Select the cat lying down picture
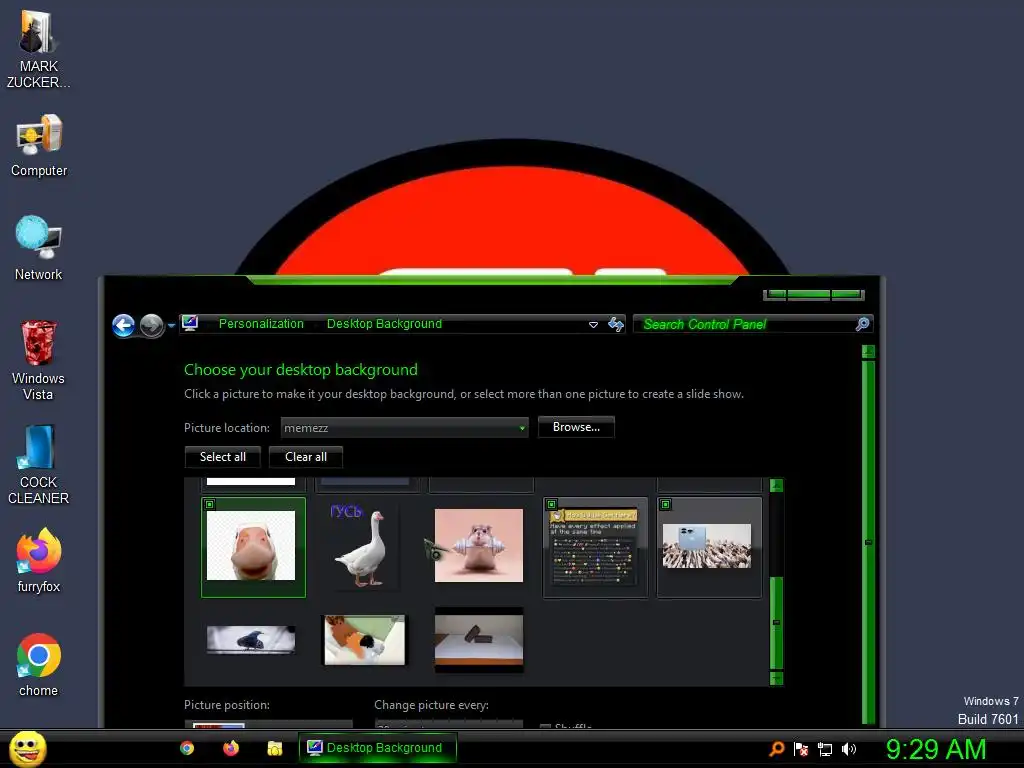Image resolution: width=1024 pixels, height=768 pixels. tap(365, 640)
